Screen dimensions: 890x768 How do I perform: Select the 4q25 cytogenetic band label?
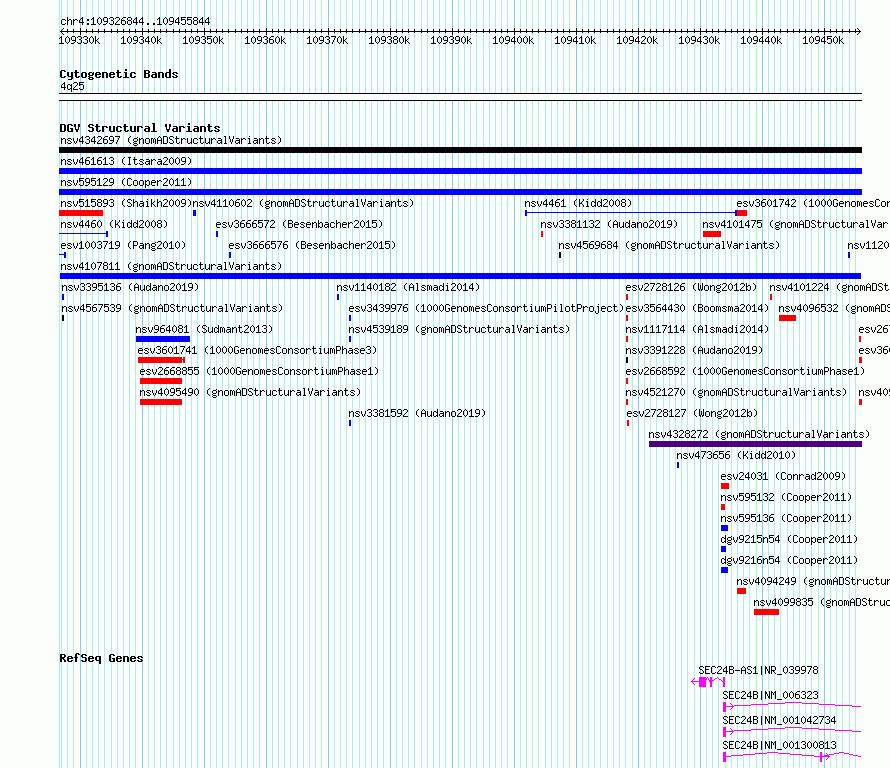[x=72, y=86]
